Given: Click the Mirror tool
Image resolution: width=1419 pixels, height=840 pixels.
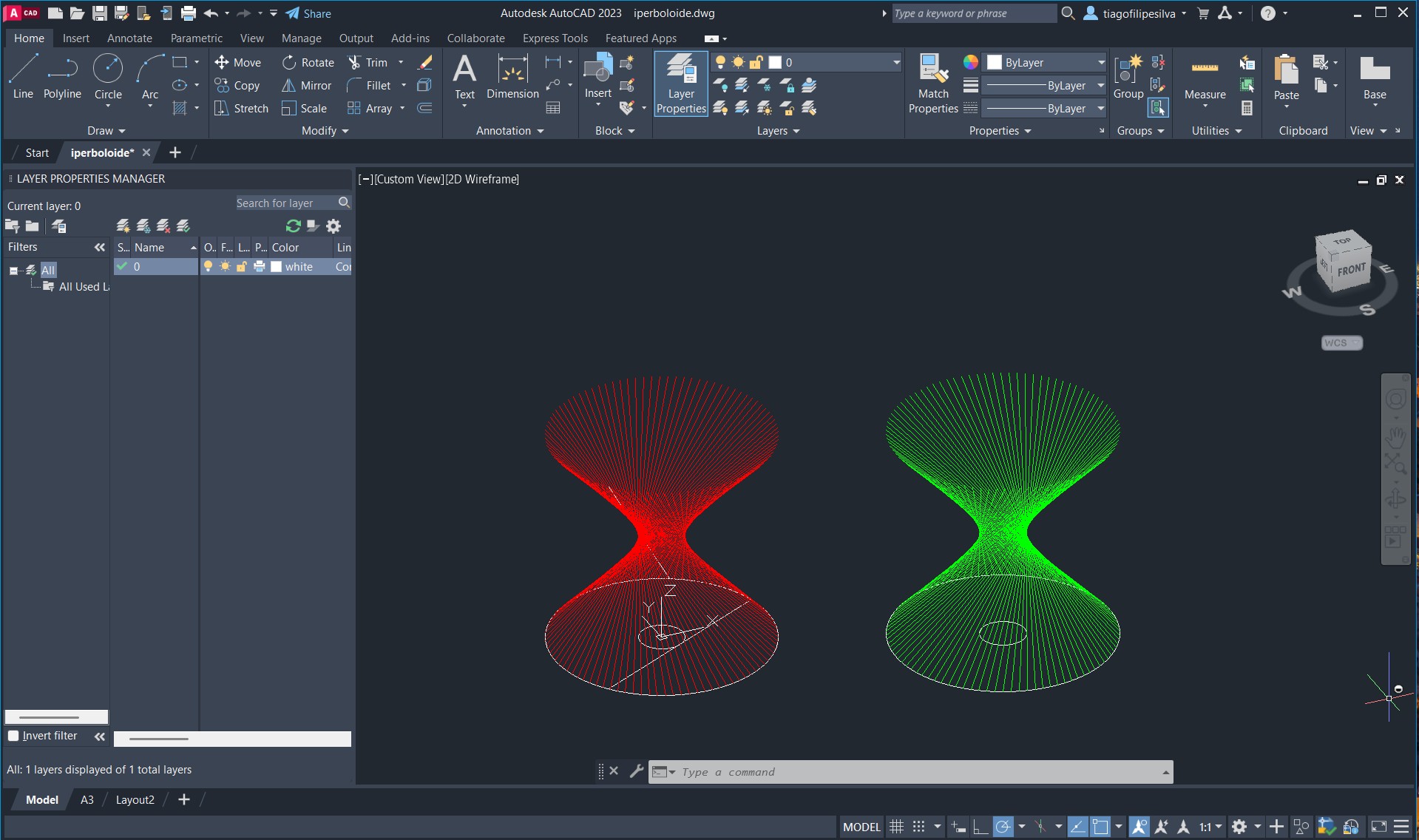Looking at the screenshot, I should [x=307, y=86].
